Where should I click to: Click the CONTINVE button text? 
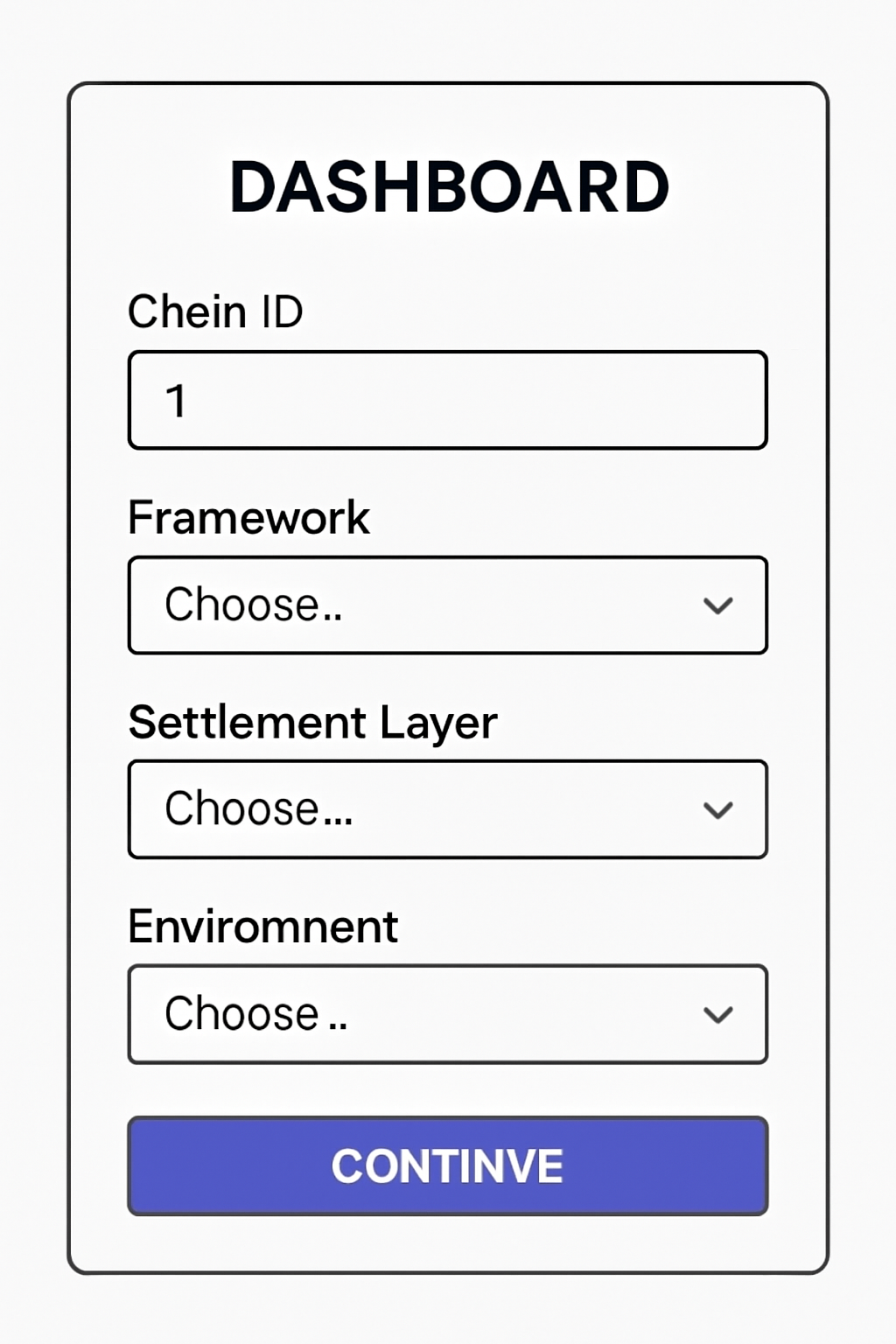click(447, 1166)
